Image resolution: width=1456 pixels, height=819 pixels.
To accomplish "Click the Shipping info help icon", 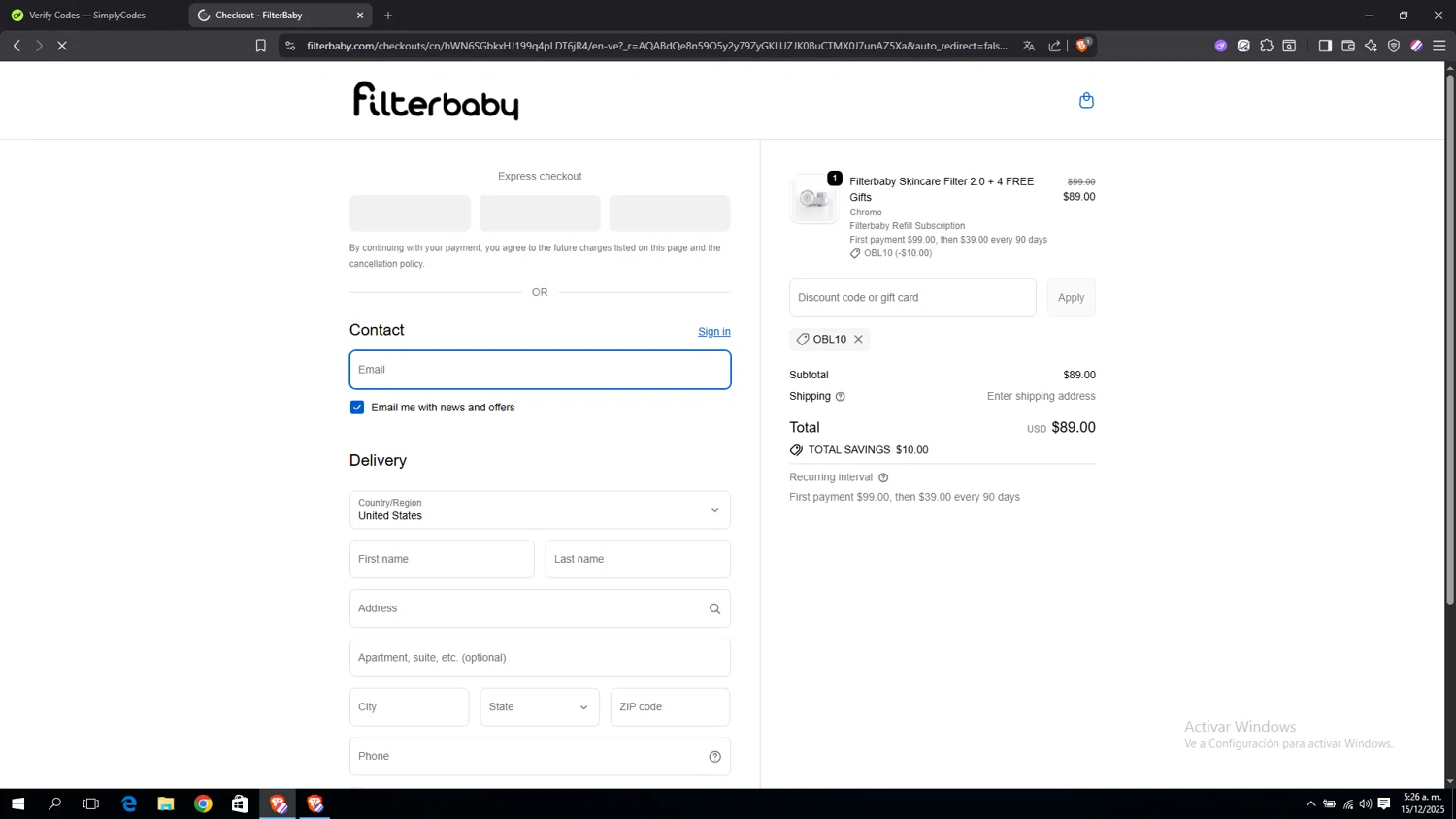I will click(841, 397).
